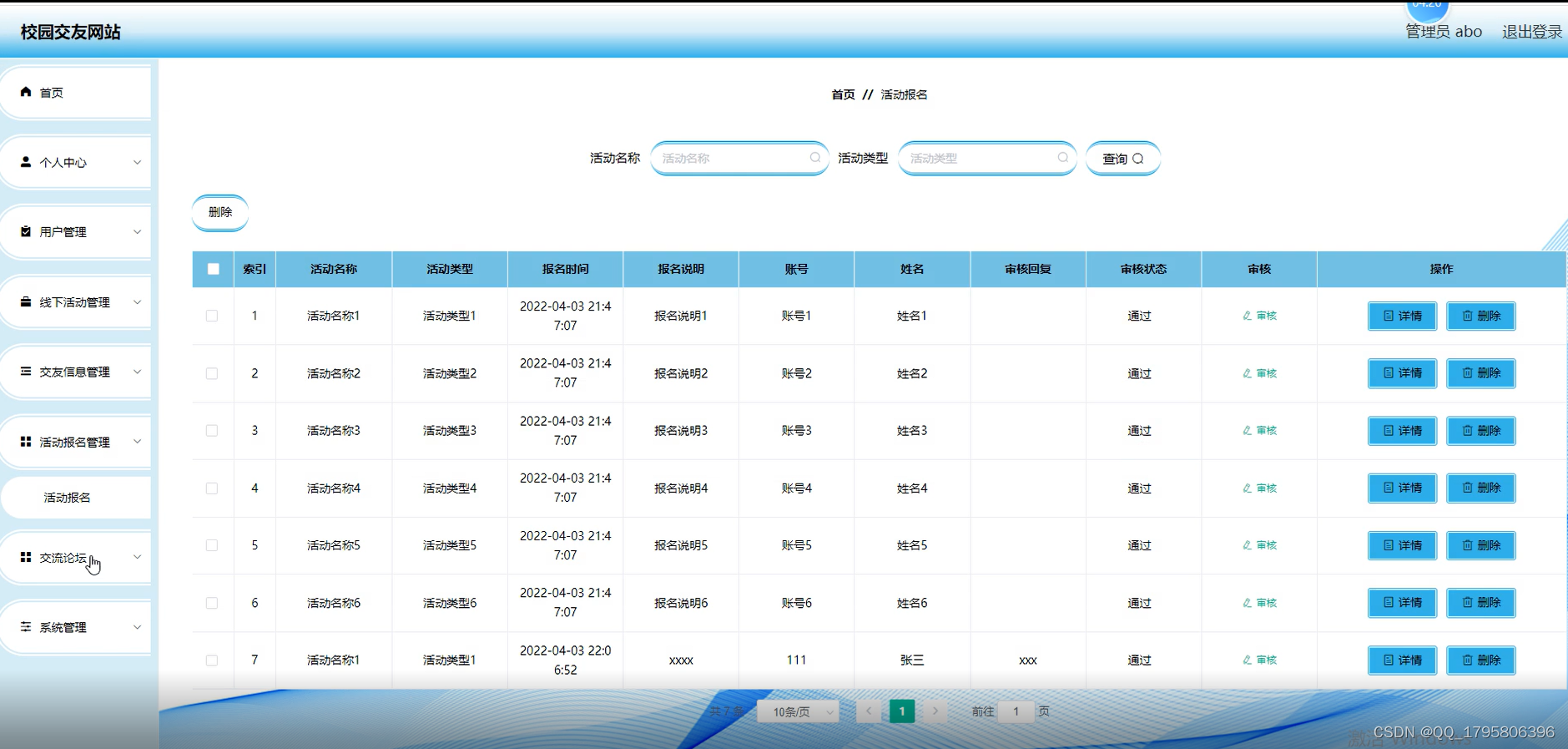The height and width of the screenshot is (749, 1568).
Task: Click the batch 删除 button above the table
Action: tap(220, 212)
